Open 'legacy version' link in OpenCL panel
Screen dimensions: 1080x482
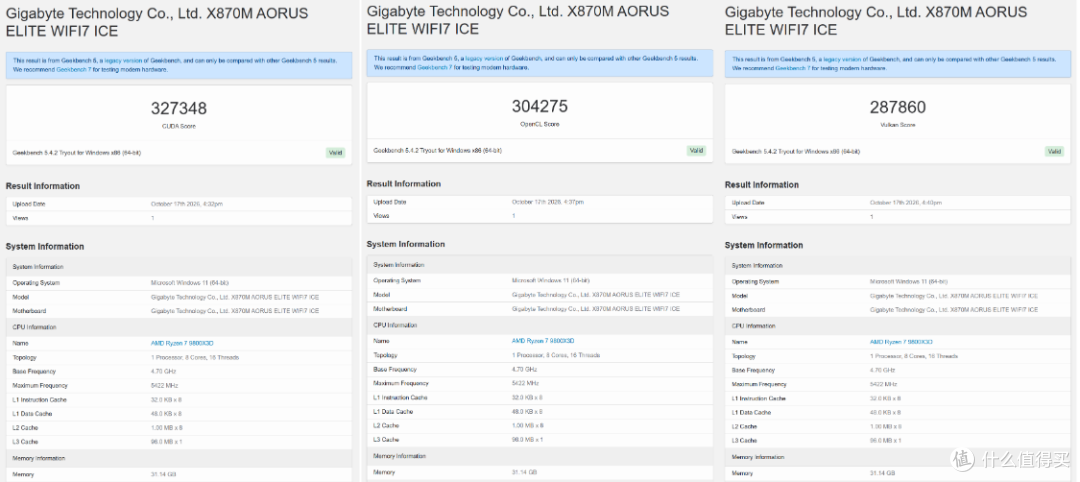click(x=484, y=59)
